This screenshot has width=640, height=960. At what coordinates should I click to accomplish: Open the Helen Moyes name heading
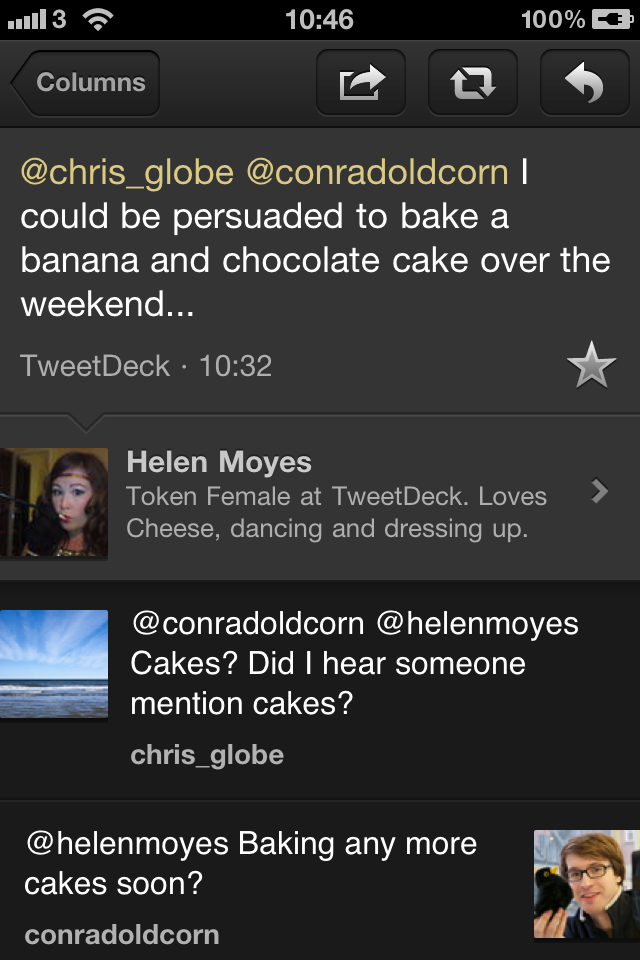click(x=219, y=462)
